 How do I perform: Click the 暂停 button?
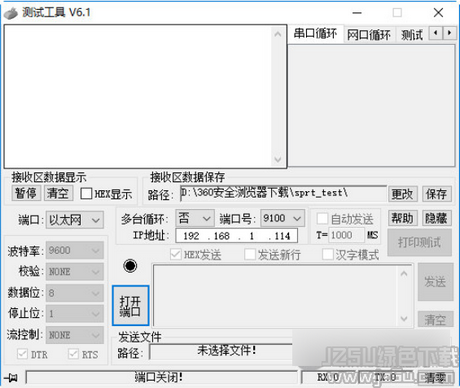(x=26, y=193)
